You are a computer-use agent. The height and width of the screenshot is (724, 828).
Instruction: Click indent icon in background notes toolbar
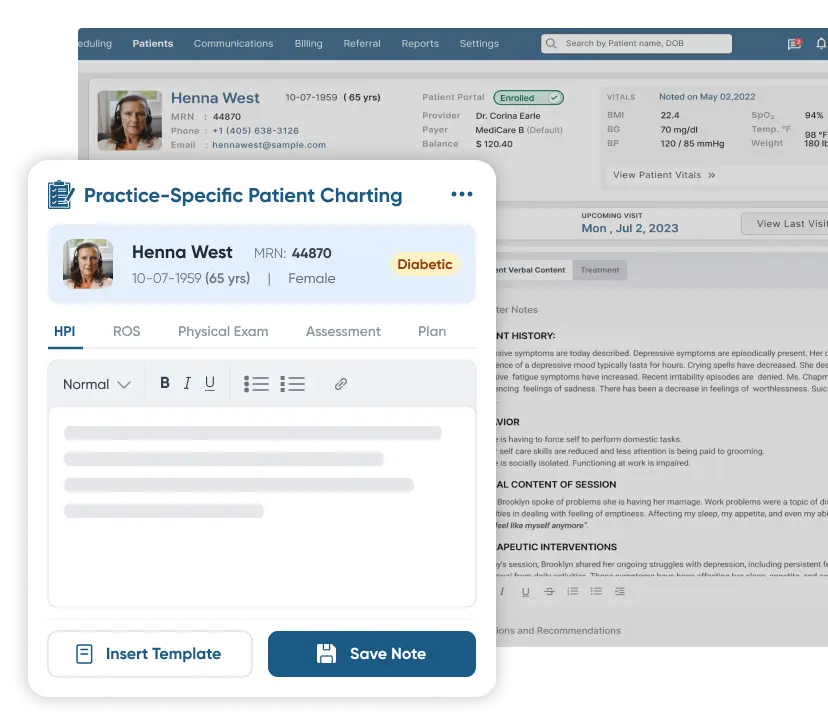coord(620,591)
